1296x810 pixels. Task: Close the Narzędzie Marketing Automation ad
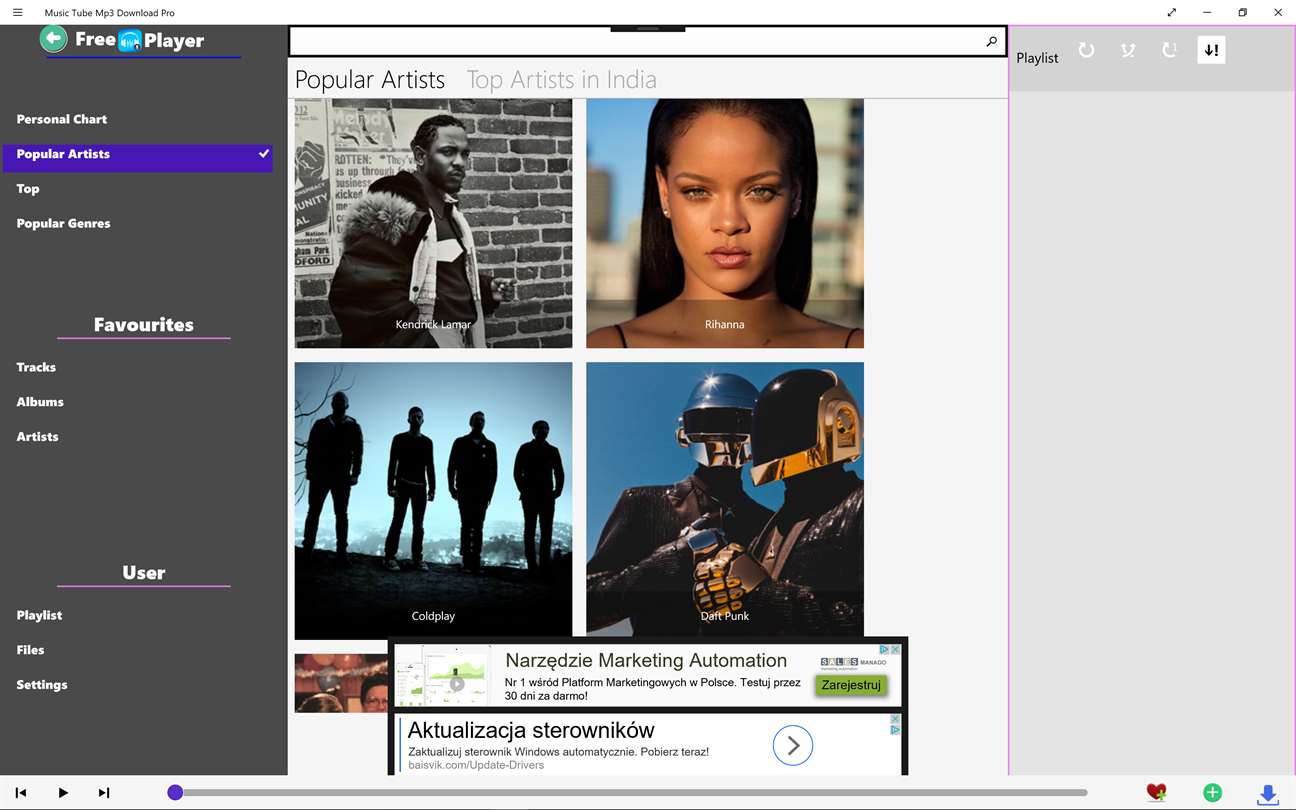[896, 650]
